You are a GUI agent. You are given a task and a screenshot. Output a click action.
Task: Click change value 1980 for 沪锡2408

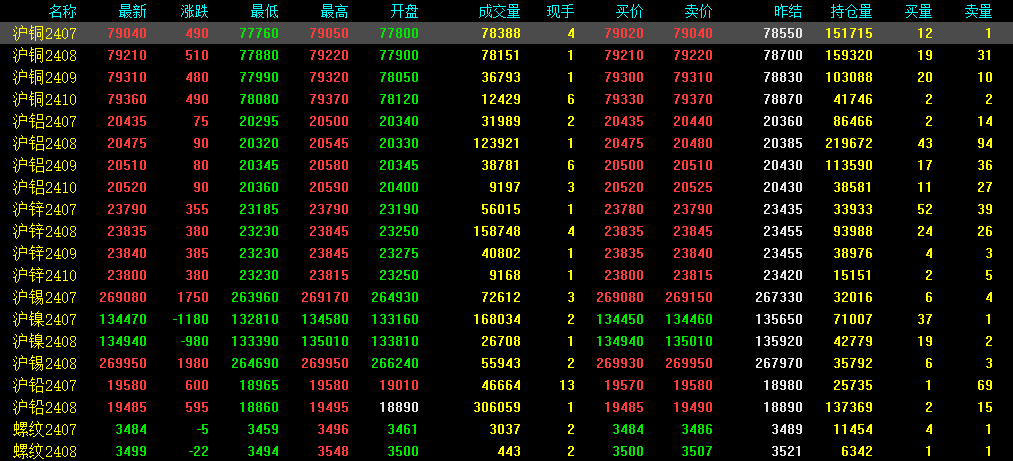(x=194, y=364)
